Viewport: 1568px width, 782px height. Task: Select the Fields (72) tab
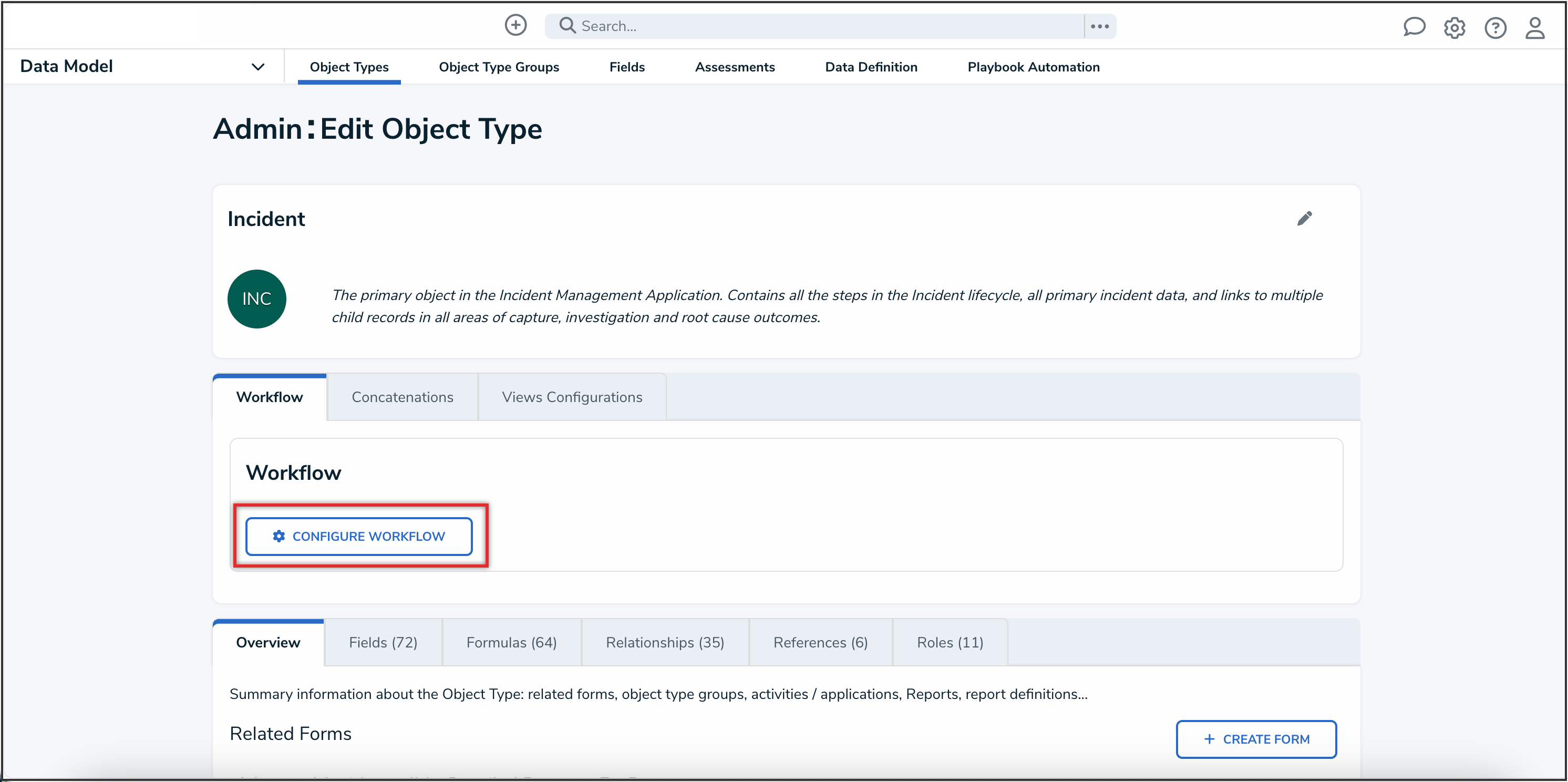coord(383,642)
